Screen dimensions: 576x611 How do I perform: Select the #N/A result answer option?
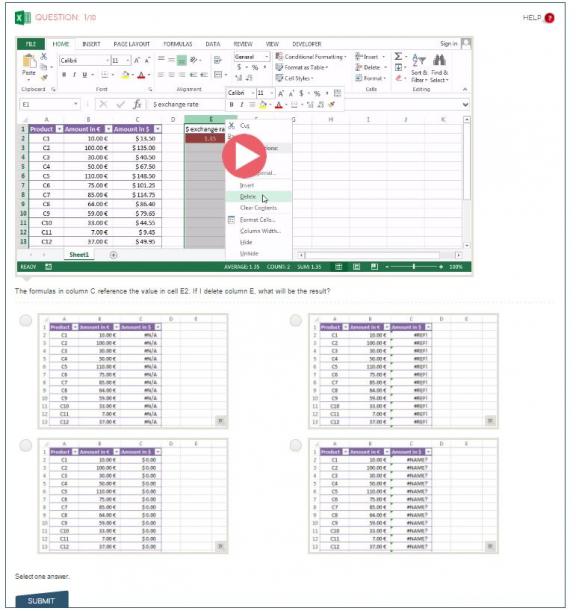point(26,320)
